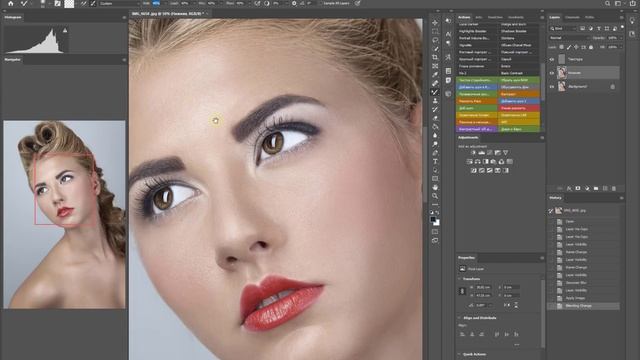Select the Actions tab
The width and height of the screenshot is (640, 360).
pos(464,18)
